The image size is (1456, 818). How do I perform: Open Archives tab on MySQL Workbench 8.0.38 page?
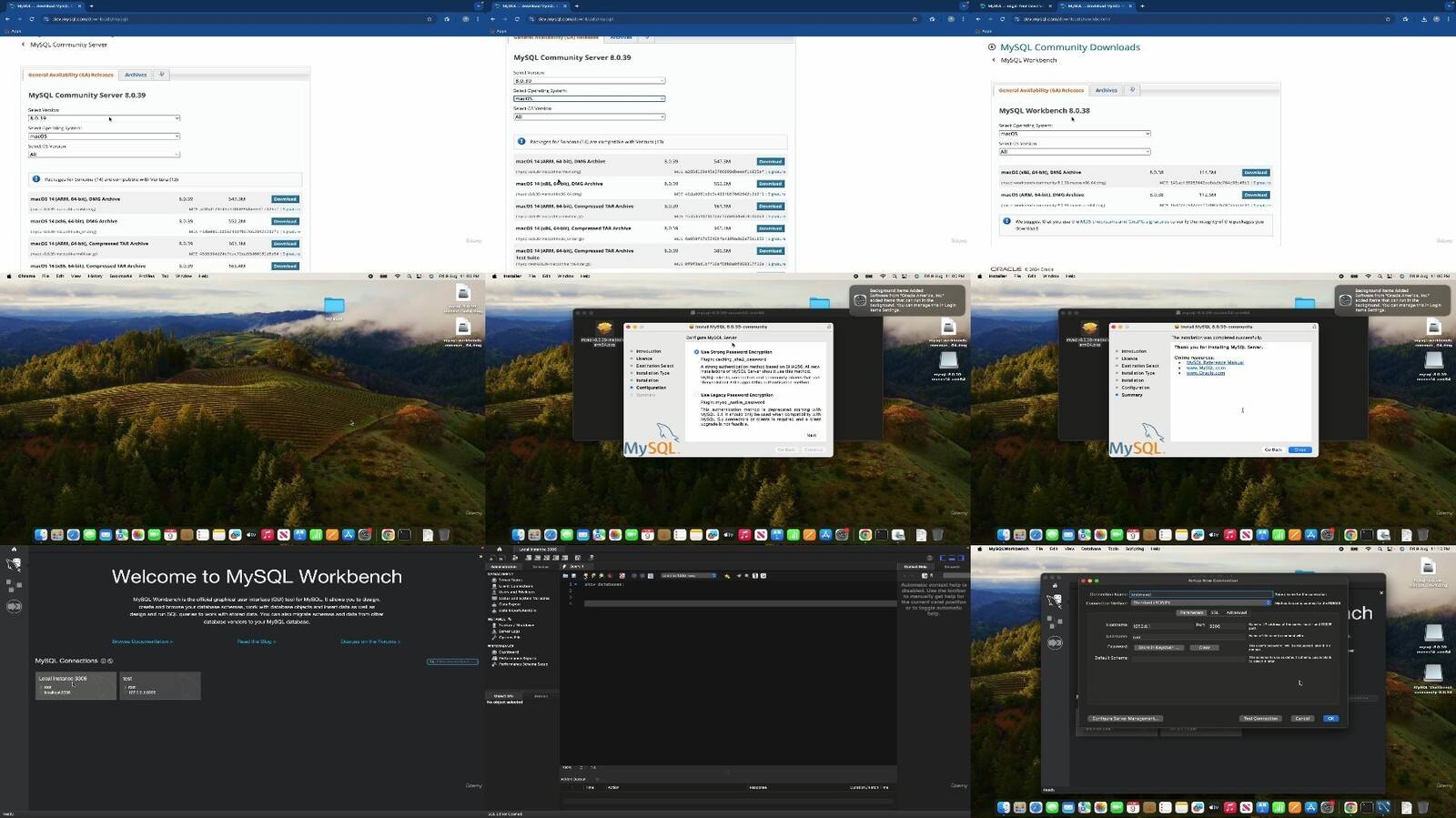pos(1106,90)
